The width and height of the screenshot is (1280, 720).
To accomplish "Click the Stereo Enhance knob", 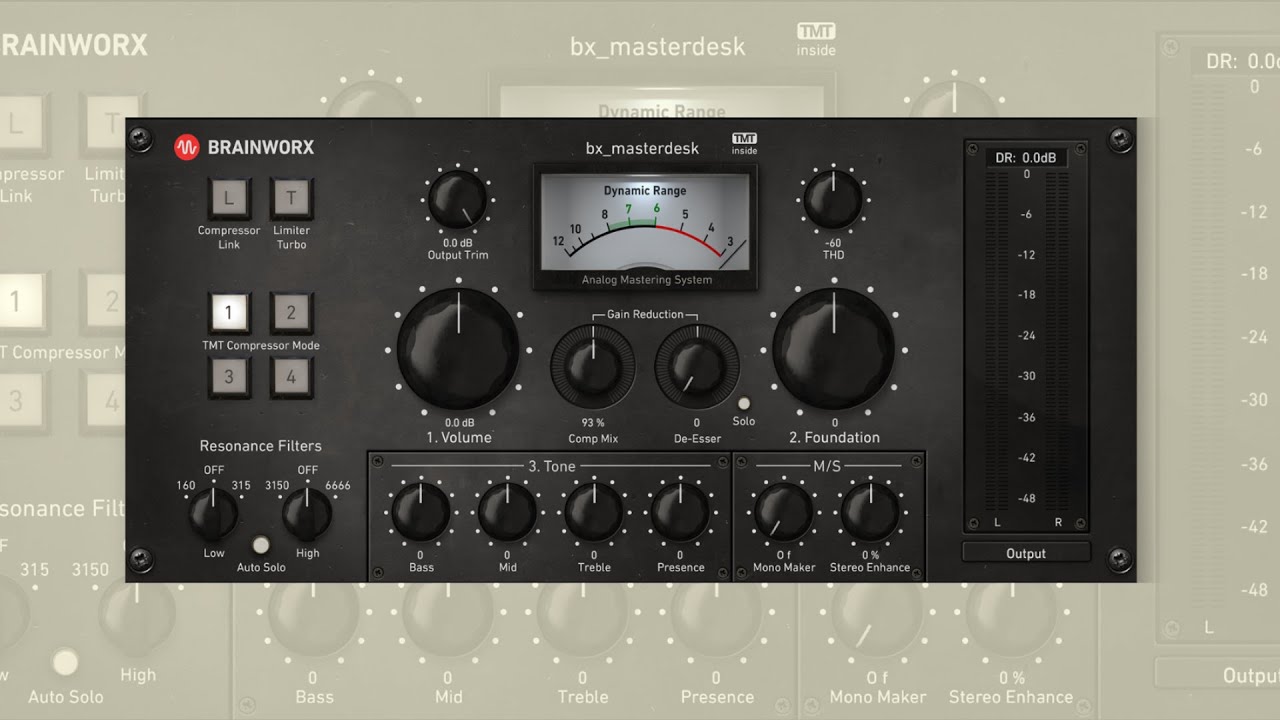I will coord(870,511).
